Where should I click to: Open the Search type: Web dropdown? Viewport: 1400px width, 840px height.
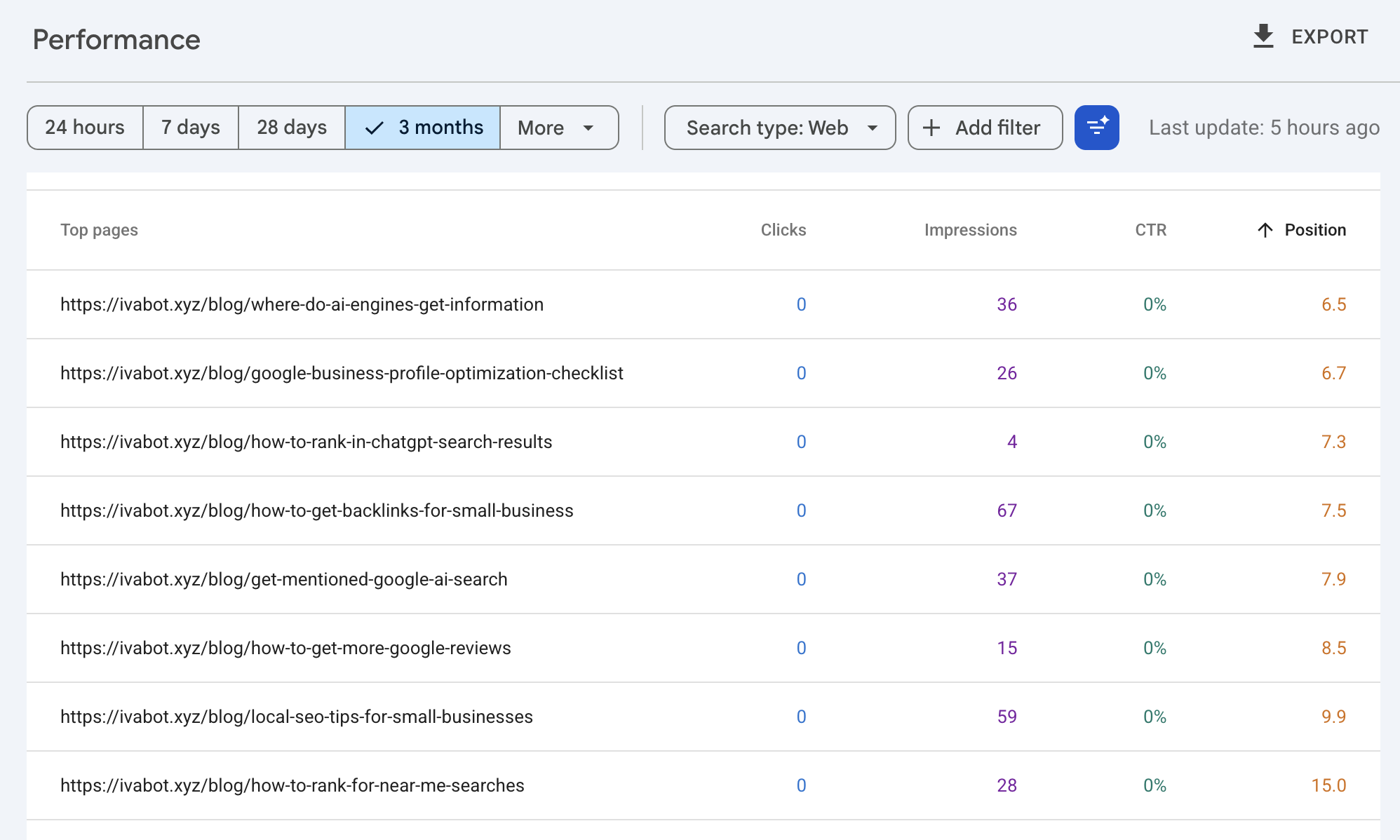pyautogui.click(x=780, y=128)
